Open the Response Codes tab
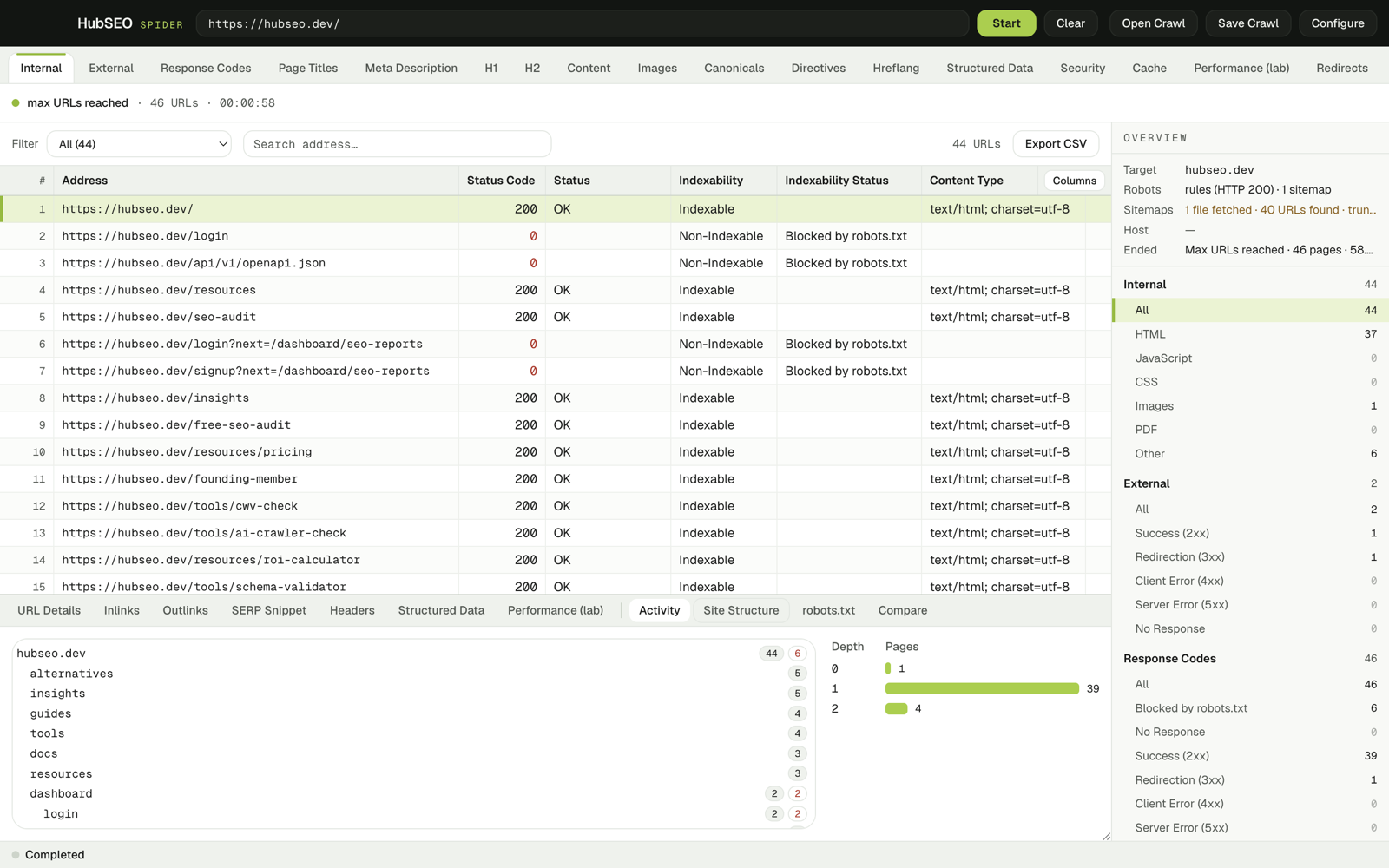The image size is (1389, 868). coord(206,68)
